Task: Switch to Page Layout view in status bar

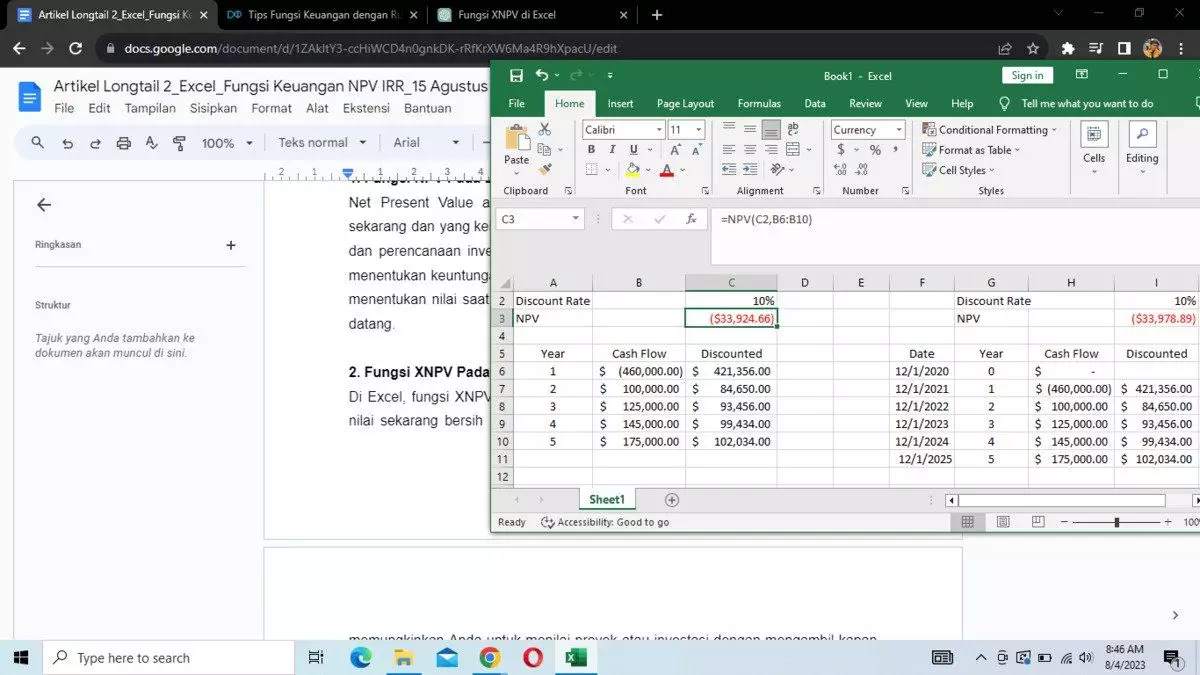Action: pos(1003,522)
